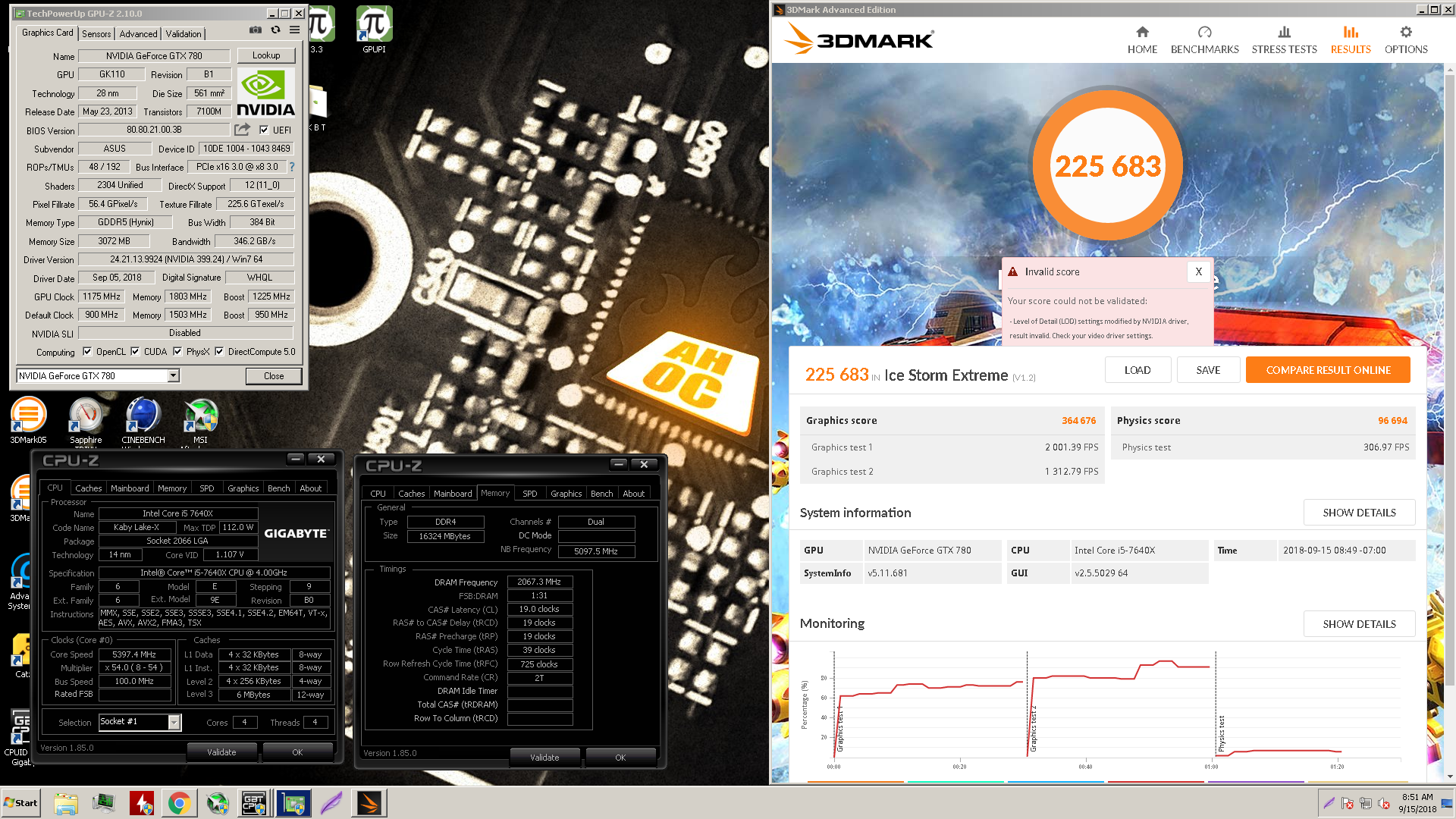
Task: Toggle the UEFI checkbox in GPU-Z
Action: pyautogui.click(x=264, y=130)
